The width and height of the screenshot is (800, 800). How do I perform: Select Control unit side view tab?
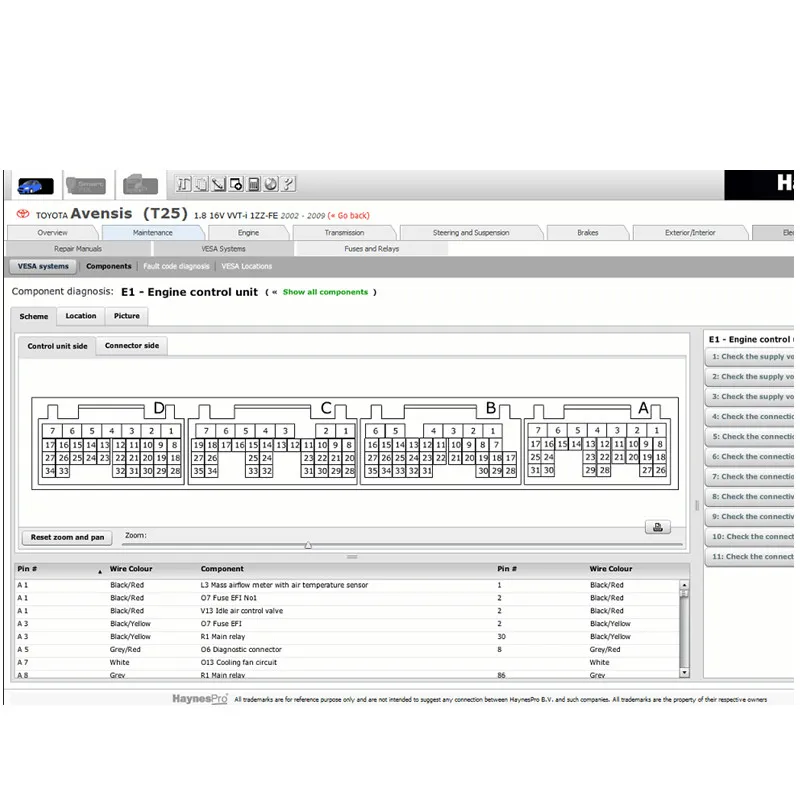(57, 346)
